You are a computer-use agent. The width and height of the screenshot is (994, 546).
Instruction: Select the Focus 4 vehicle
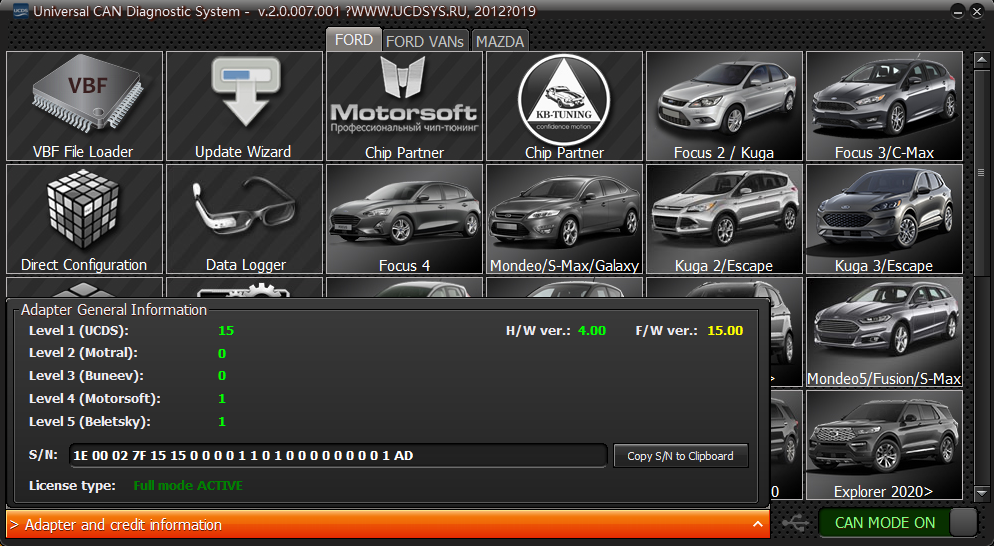pyautogui.click(x=404, y=219)
